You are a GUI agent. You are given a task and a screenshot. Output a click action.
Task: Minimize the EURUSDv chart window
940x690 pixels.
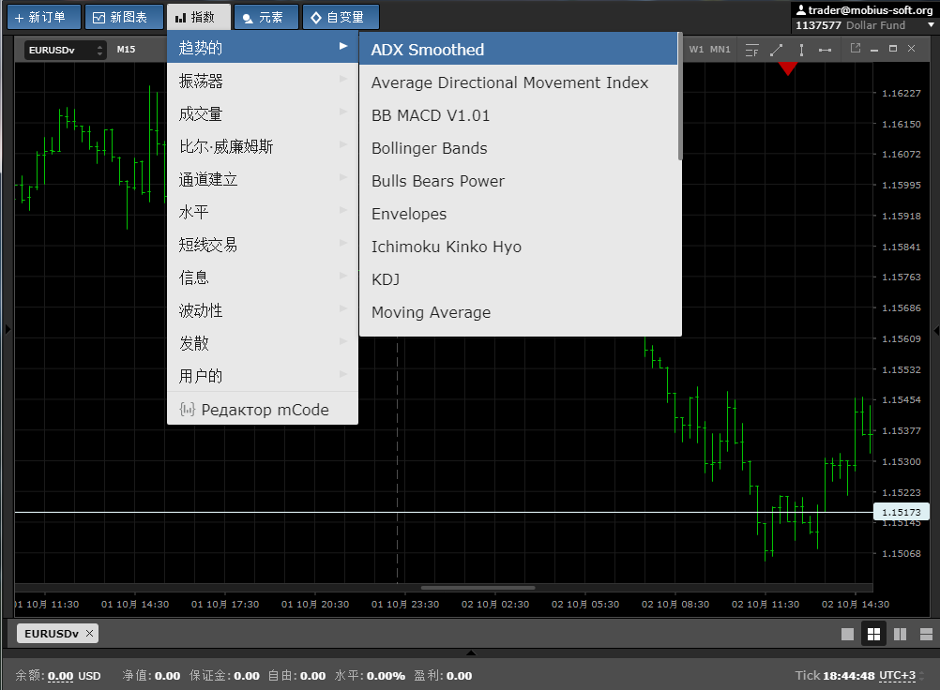coord(874,49)
